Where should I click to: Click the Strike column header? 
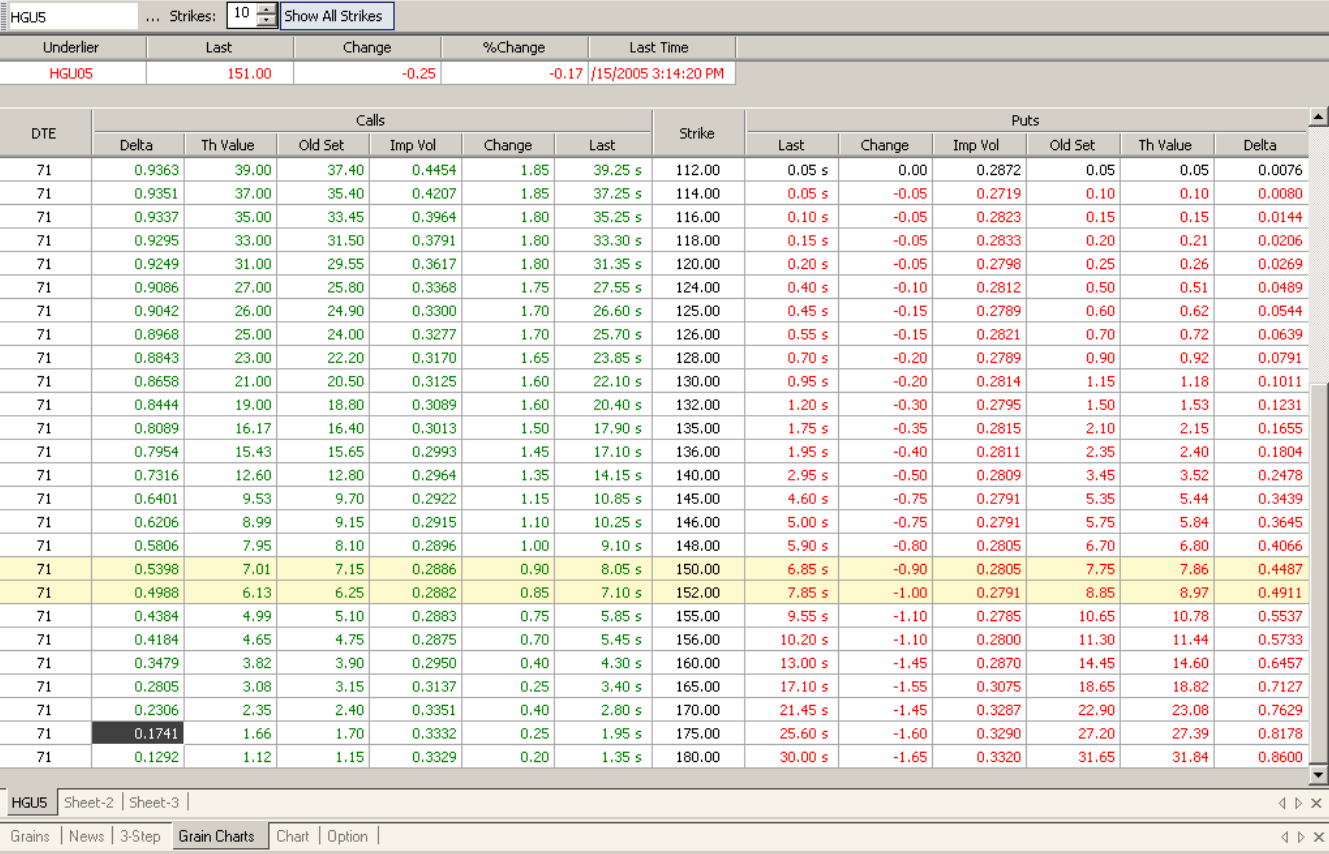[698, 132]
